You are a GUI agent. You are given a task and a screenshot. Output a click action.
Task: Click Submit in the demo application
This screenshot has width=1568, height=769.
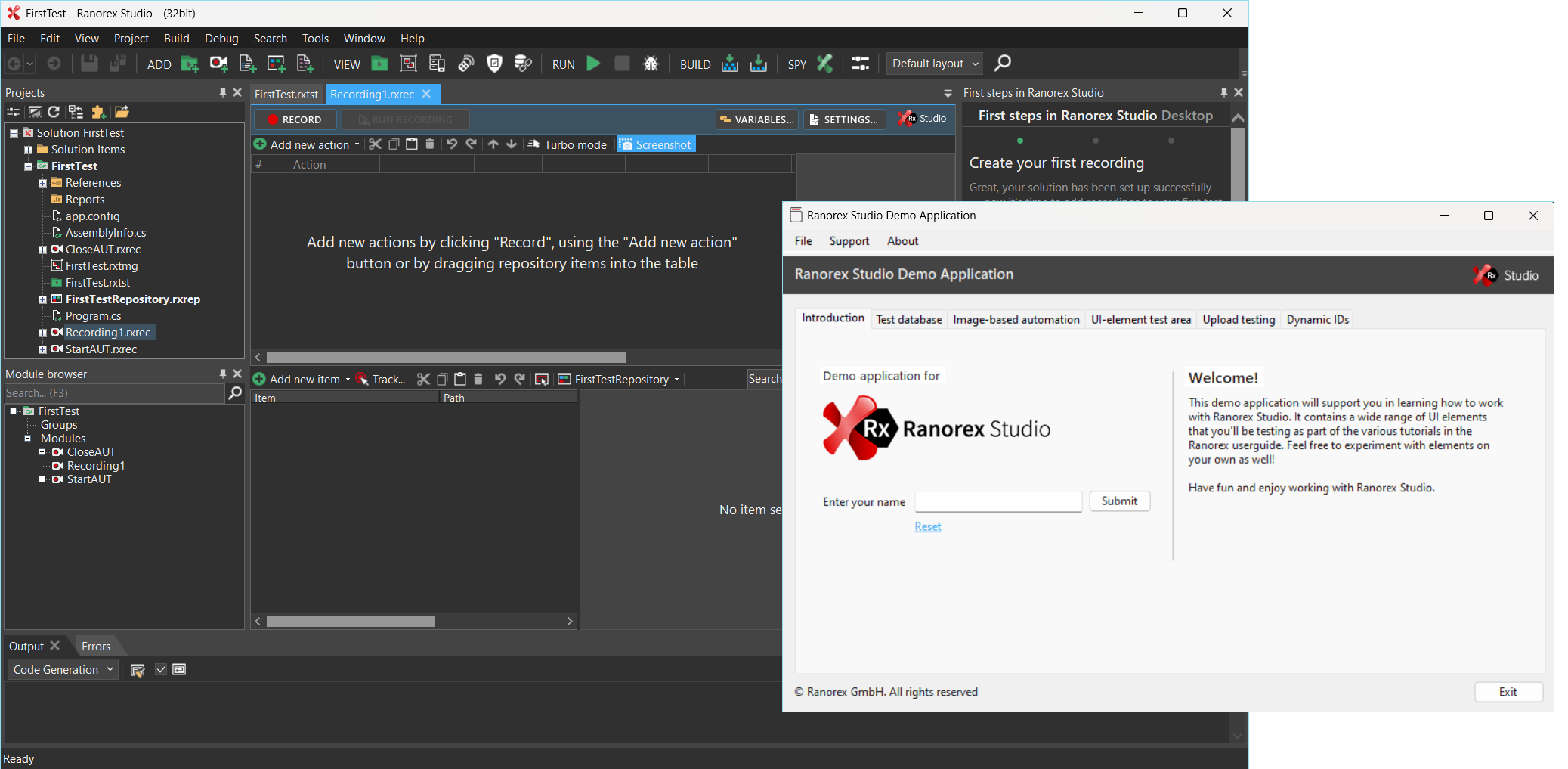click(1119, 501)
